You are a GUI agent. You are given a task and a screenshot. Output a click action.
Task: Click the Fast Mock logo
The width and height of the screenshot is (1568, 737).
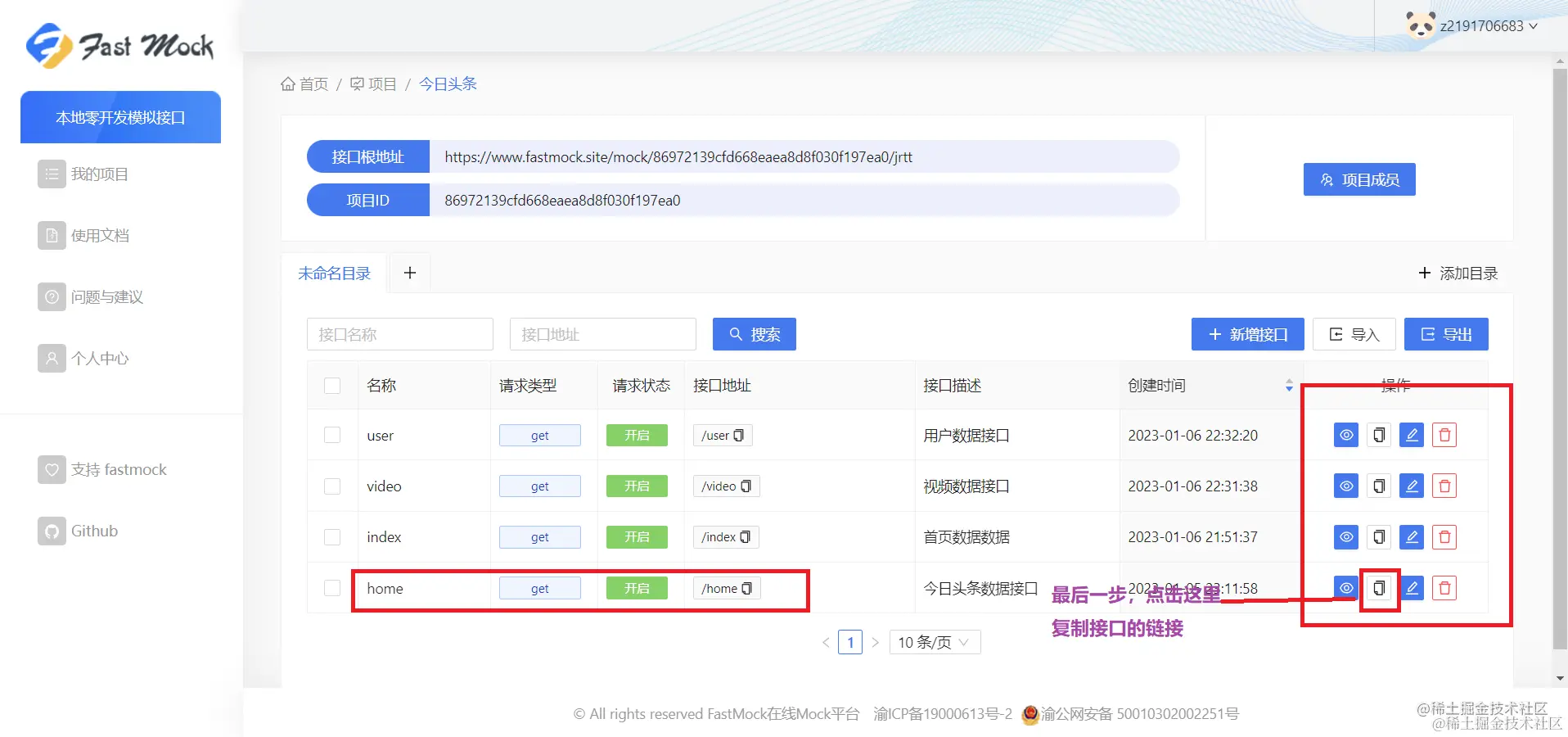pos(120,46)
